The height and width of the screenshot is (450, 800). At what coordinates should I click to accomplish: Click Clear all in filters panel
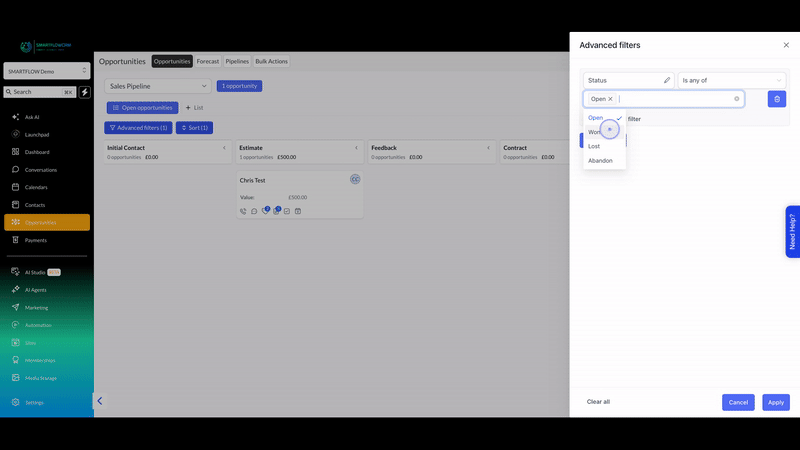598,402
